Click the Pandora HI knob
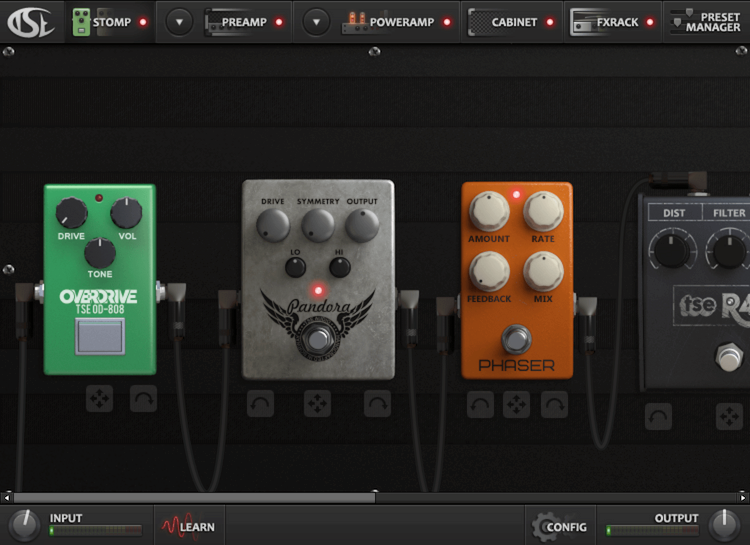The height and width of the screenshot is (545, 750). point(340,267)
